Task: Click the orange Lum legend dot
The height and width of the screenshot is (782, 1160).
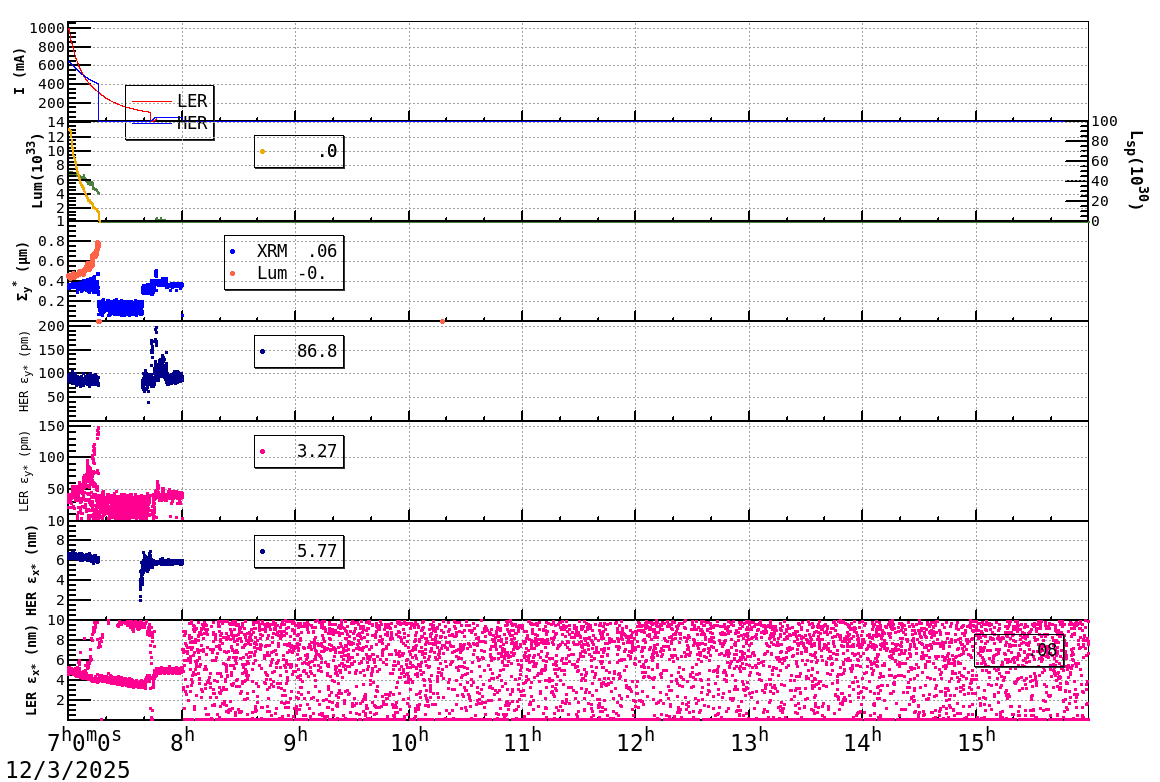Action: [232, 273]
